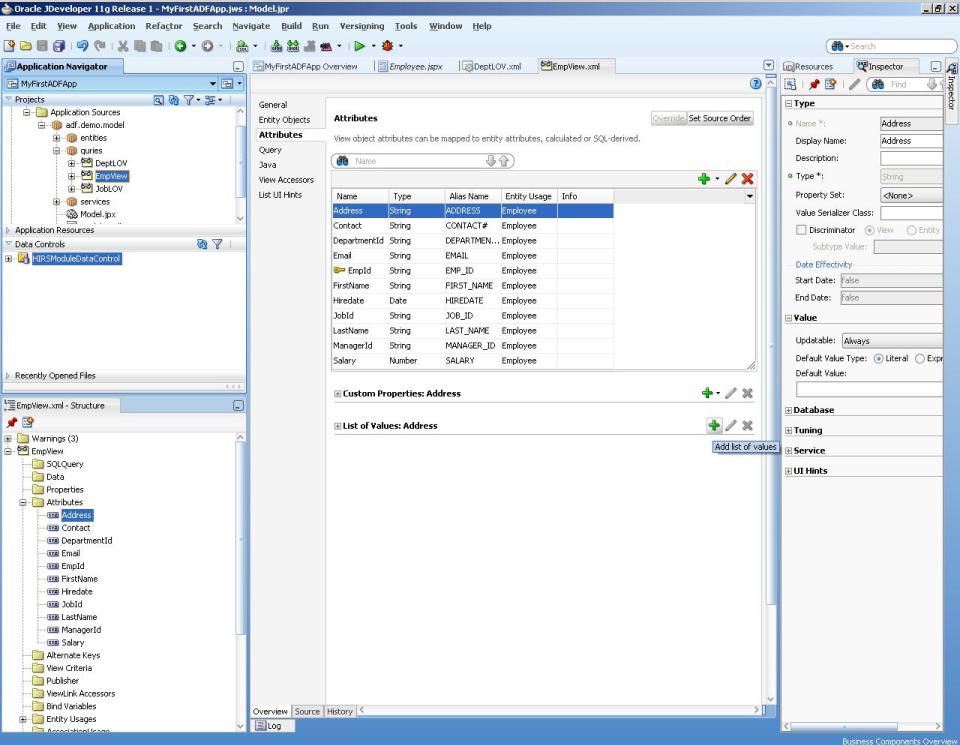This screenshot has width=960, height=745.
Task: Open the Versioning menu
Action: coord(361,26)
